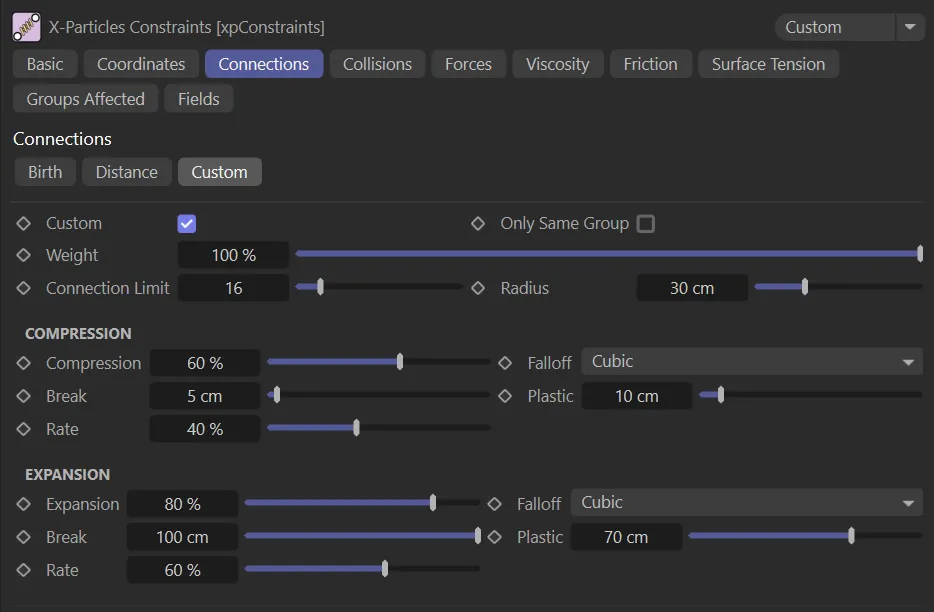Click keyframe diamond beside Compression Plastic
934x612 pixels.
click(x=505, y=396)
